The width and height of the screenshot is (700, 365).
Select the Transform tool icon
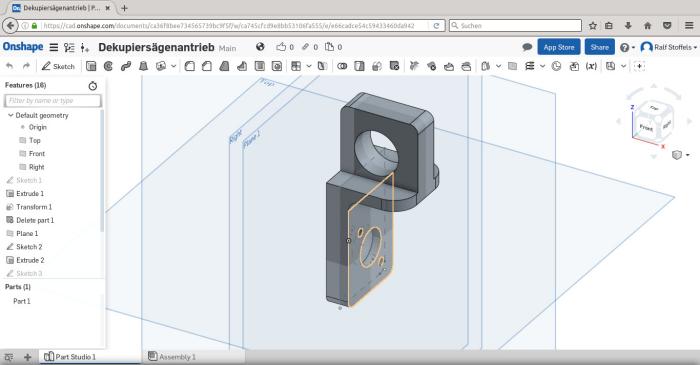click(x=377, y=66)
